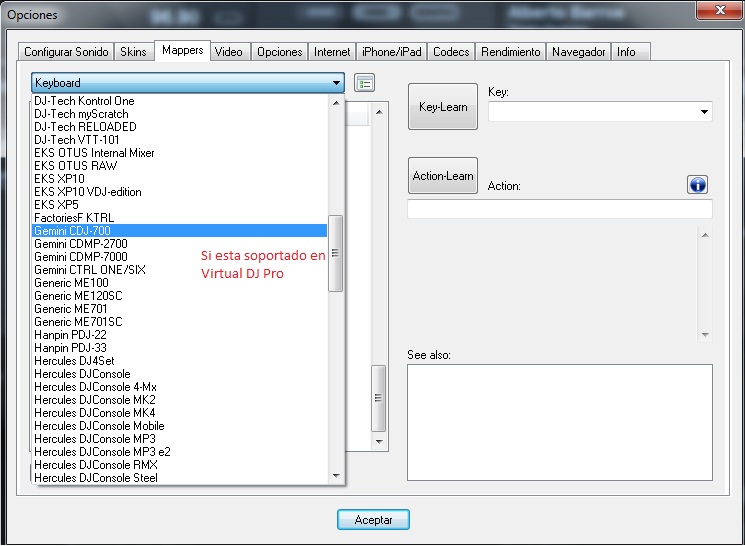Click the mapping list scroll up arrow

tap(379, 112)
